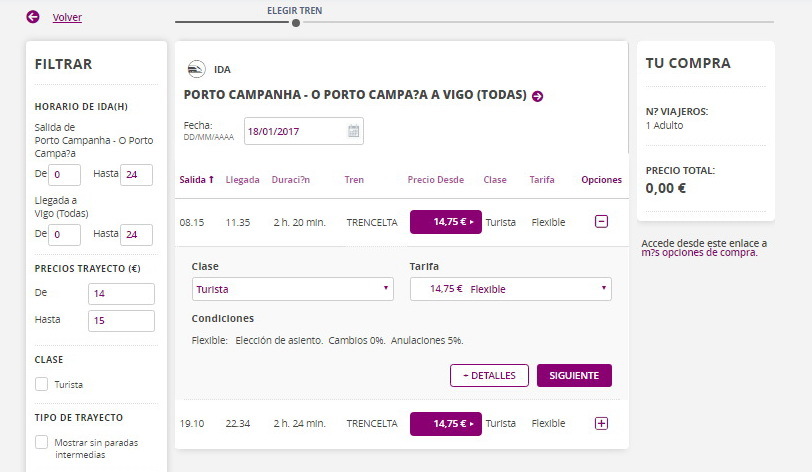Click the 14,75 € price button for 19.10 train
The image size is (812, 472).
(x=445, y=424)
